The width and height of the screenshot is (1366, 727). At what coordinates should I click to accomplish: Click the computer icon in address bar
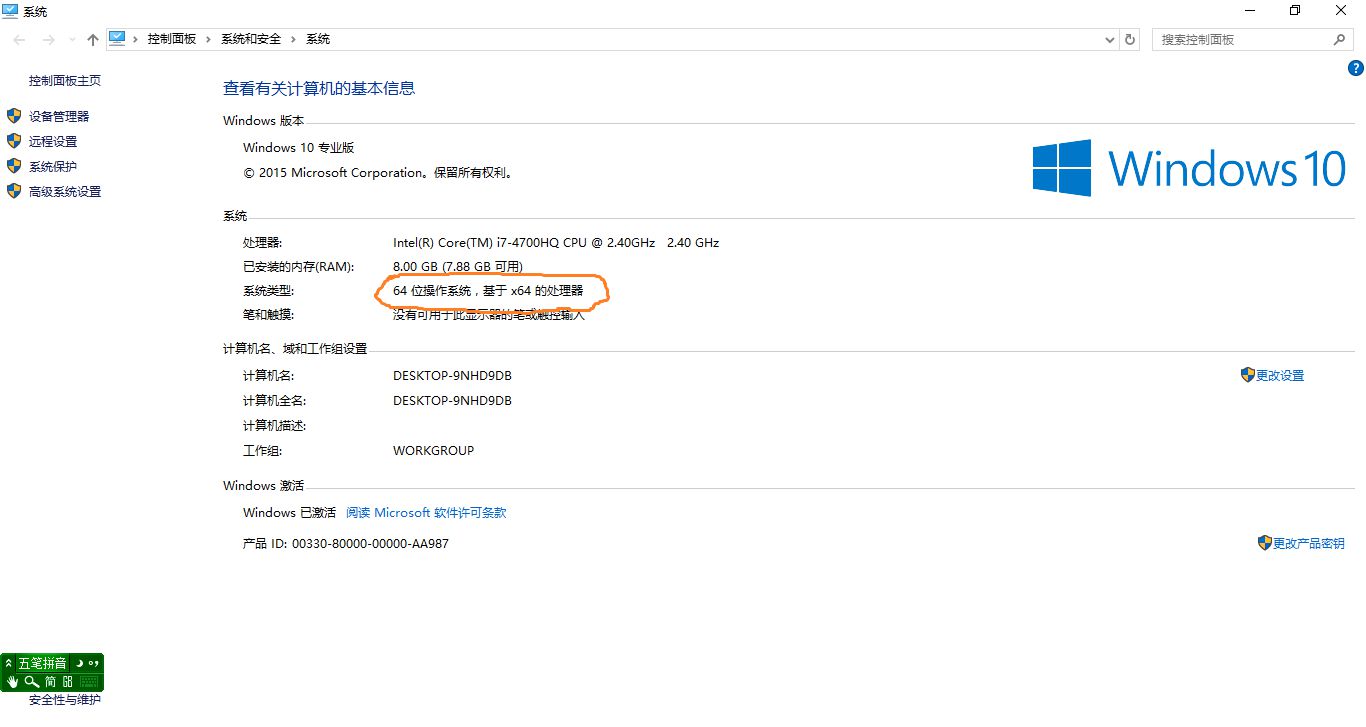(x=118, y=38)
